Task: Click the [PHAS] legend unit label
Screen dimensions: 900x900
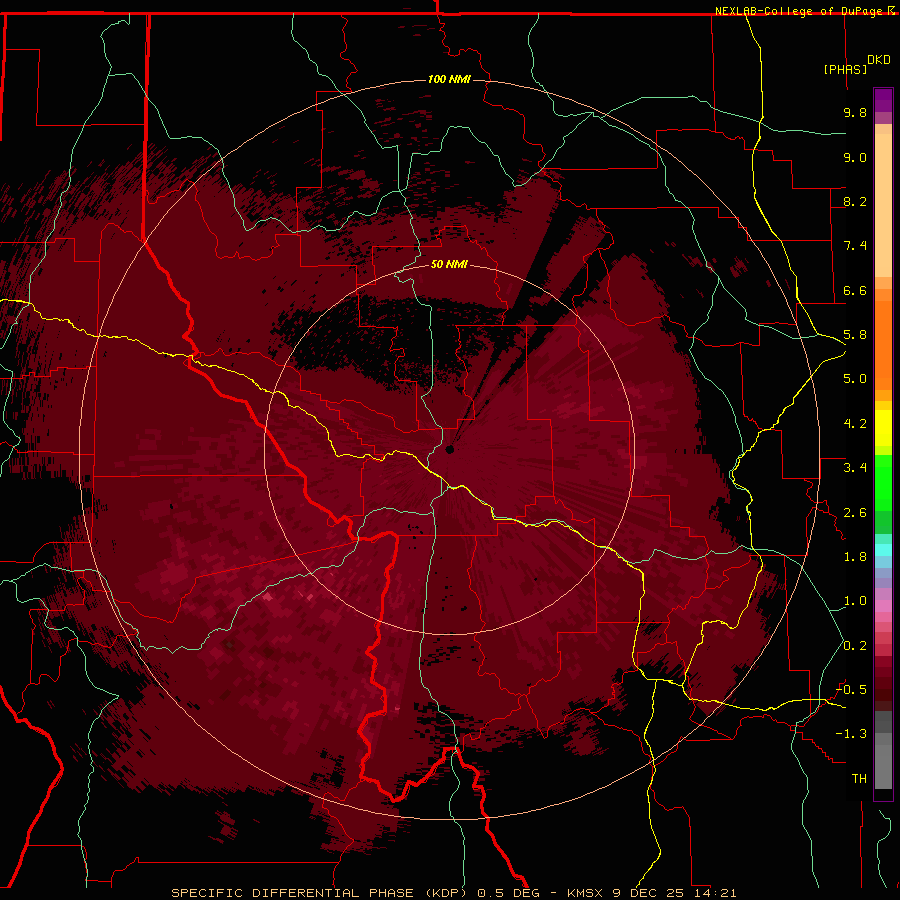Action: coord(845,69)
